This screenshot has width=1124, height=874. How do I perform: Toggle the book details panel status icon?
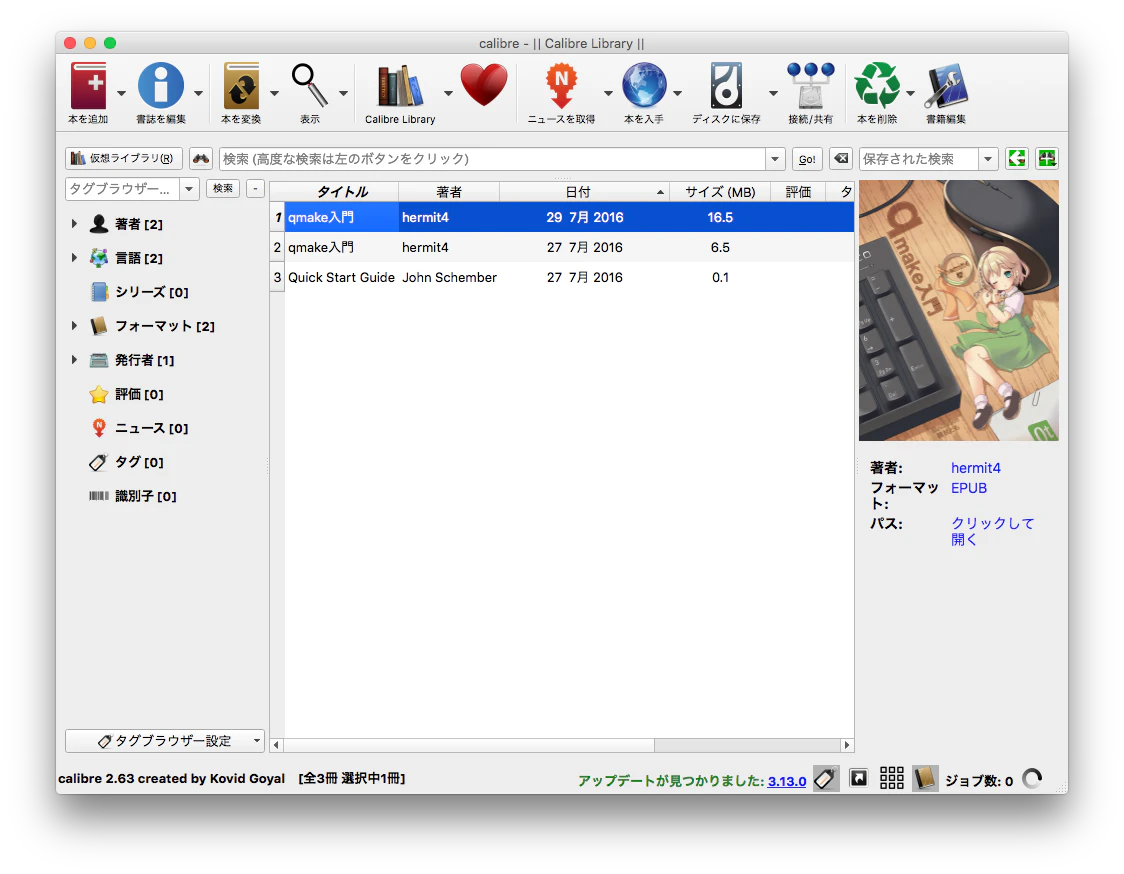[925, 778]
